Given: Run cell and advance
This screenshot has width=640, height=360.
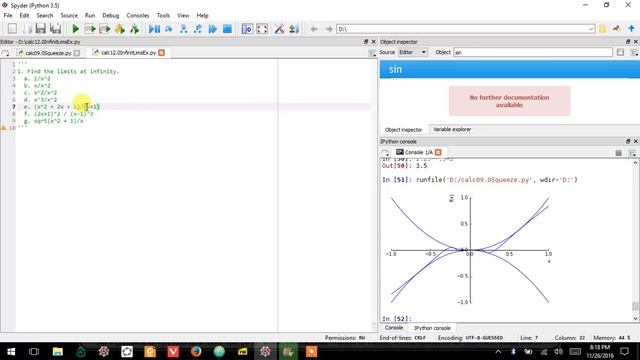Looking at the screenshot, I should coord(104,29).
